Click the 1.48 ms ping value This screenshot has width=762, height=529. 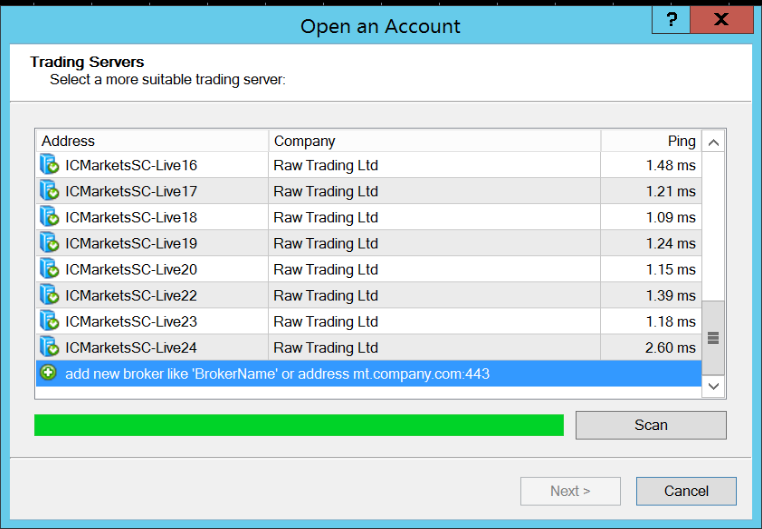coord(671,165)
